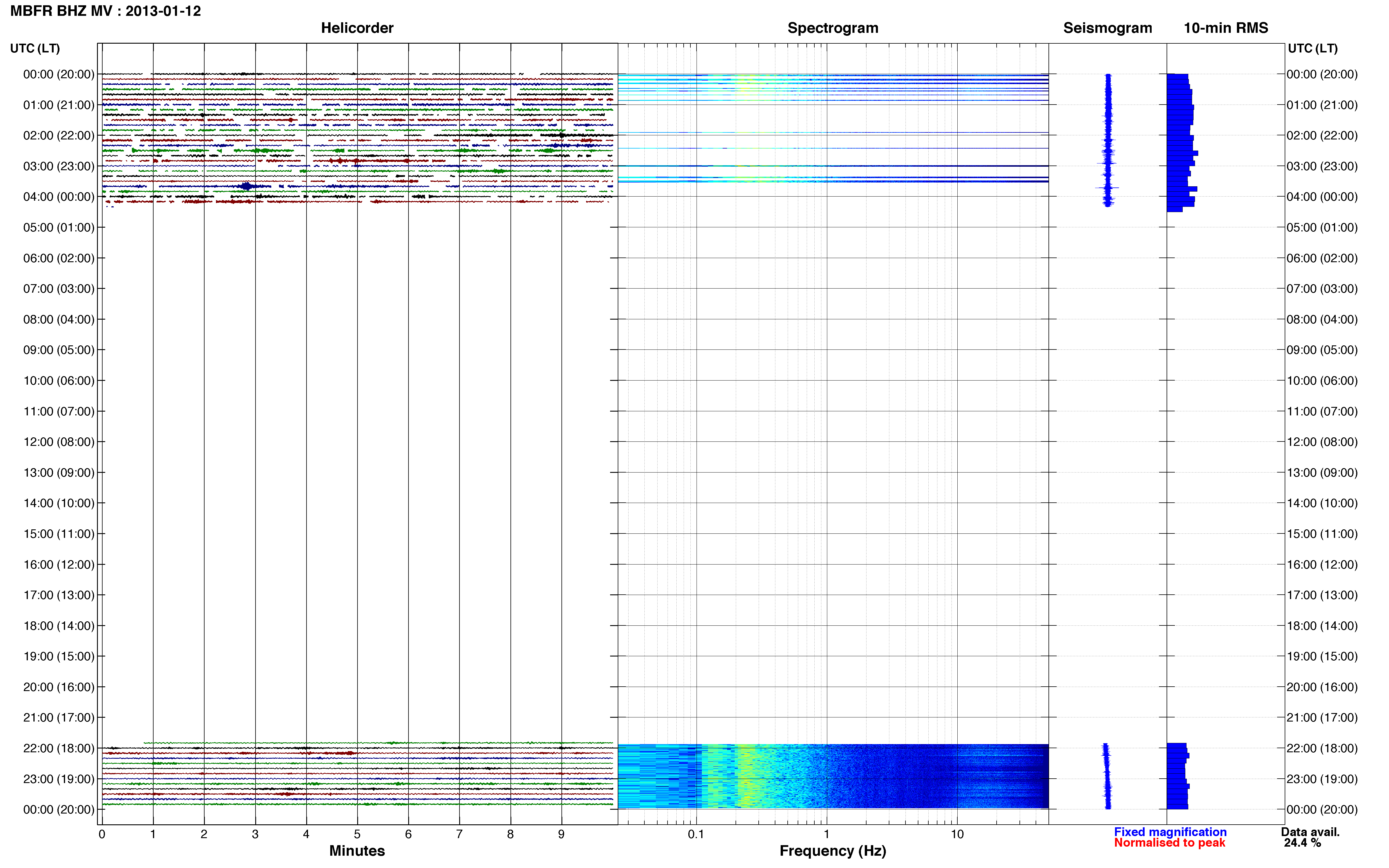Click left time label 16:00 (12:00)

tap(59, 564)
